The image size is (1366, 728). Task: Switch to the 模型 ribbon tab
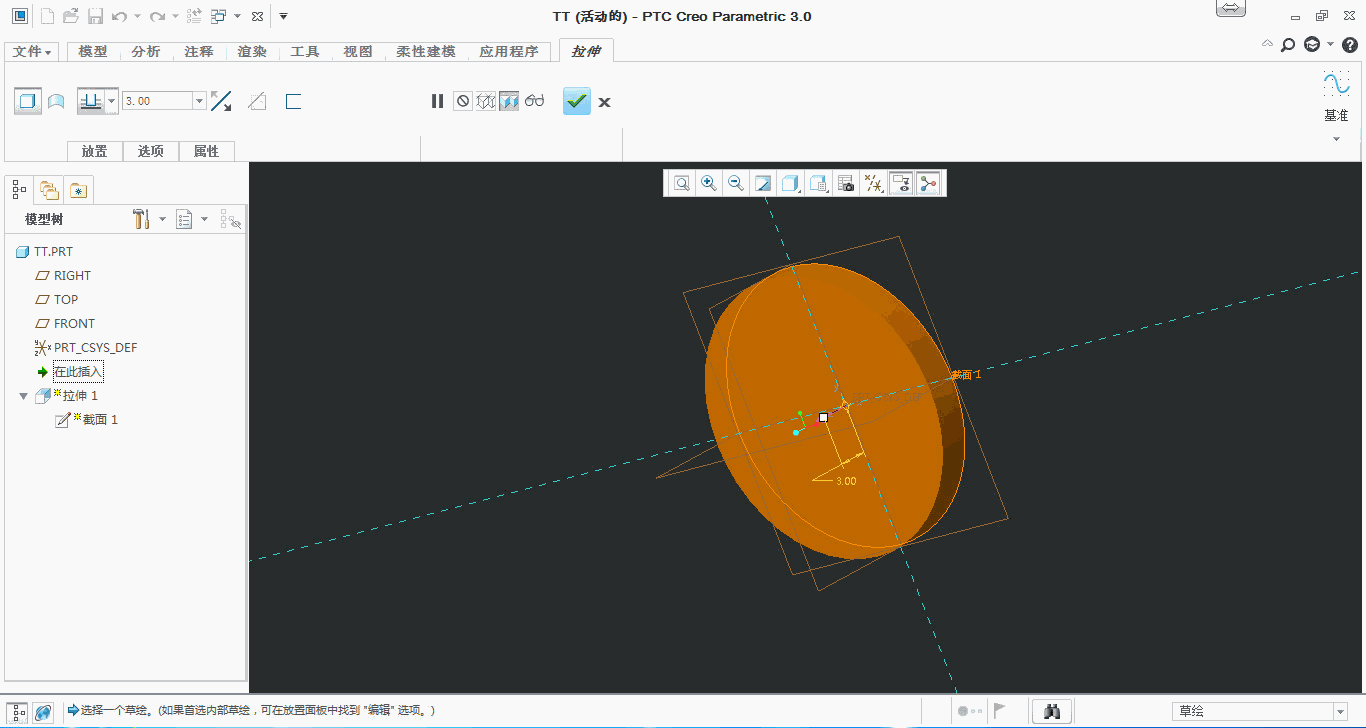coord(93,52)
